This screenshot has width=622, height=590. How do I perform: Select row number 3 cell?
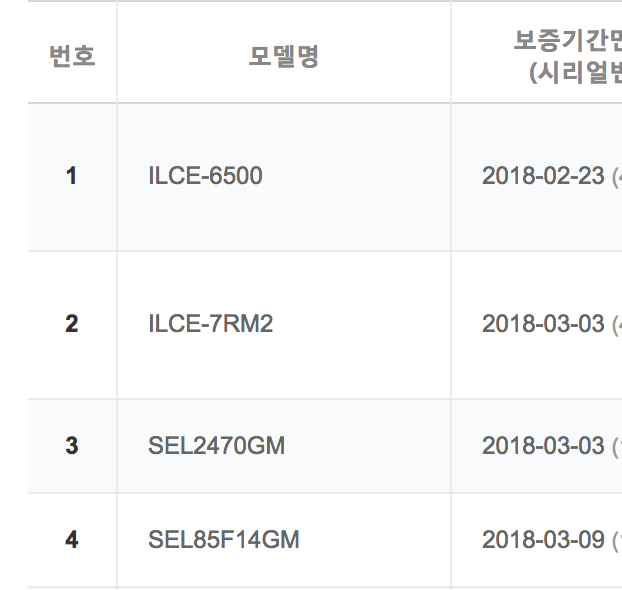[71, 446]
